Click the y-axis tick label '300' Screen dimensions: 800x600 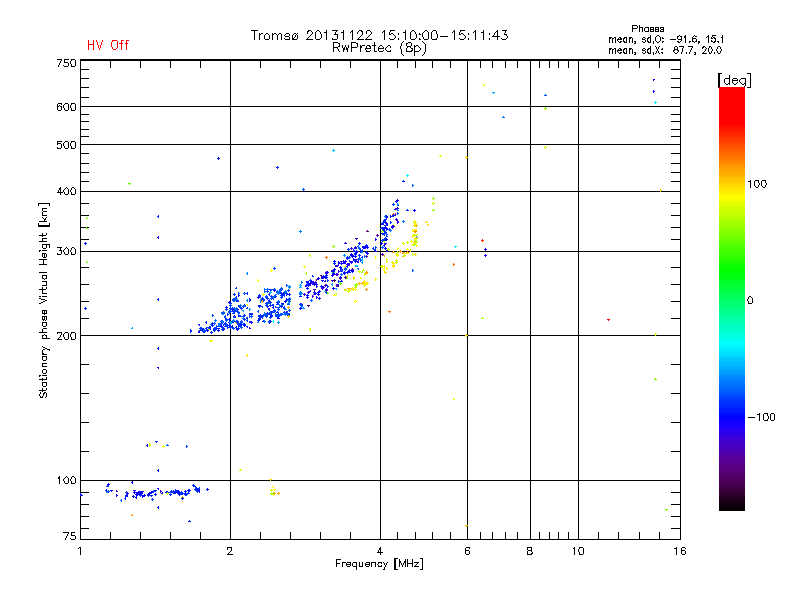click(66, 251)
